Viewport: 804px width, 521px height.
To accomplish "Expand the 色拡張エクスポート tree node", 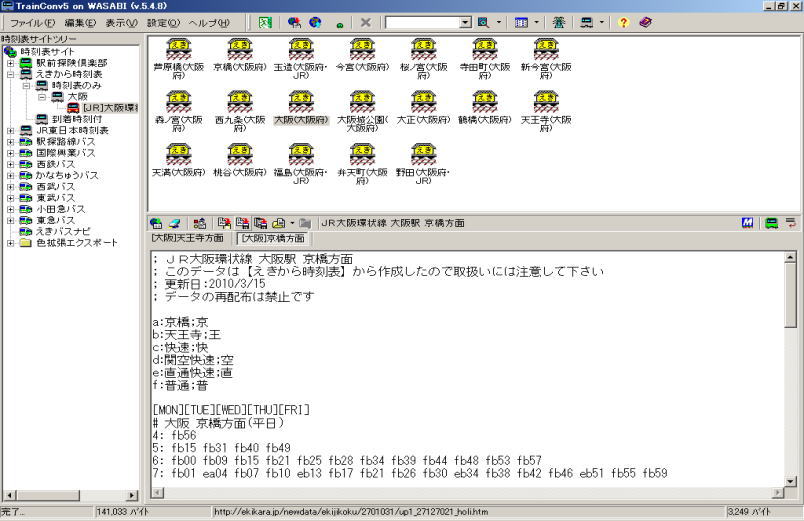I will click(10, 243).
